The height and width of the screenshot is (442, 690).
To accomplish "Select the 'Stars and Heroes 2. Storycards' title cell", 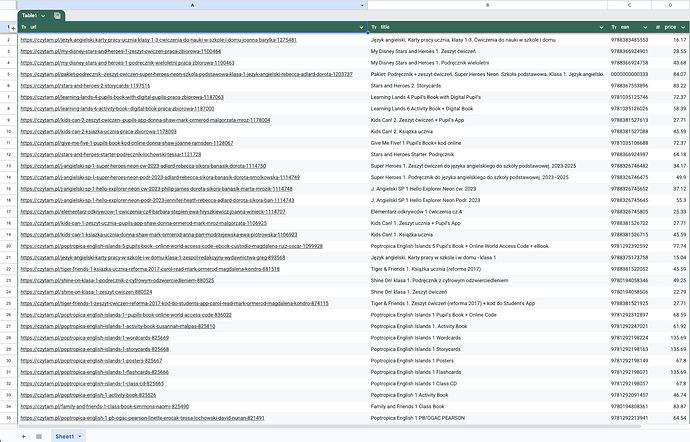I will [488, 86].
